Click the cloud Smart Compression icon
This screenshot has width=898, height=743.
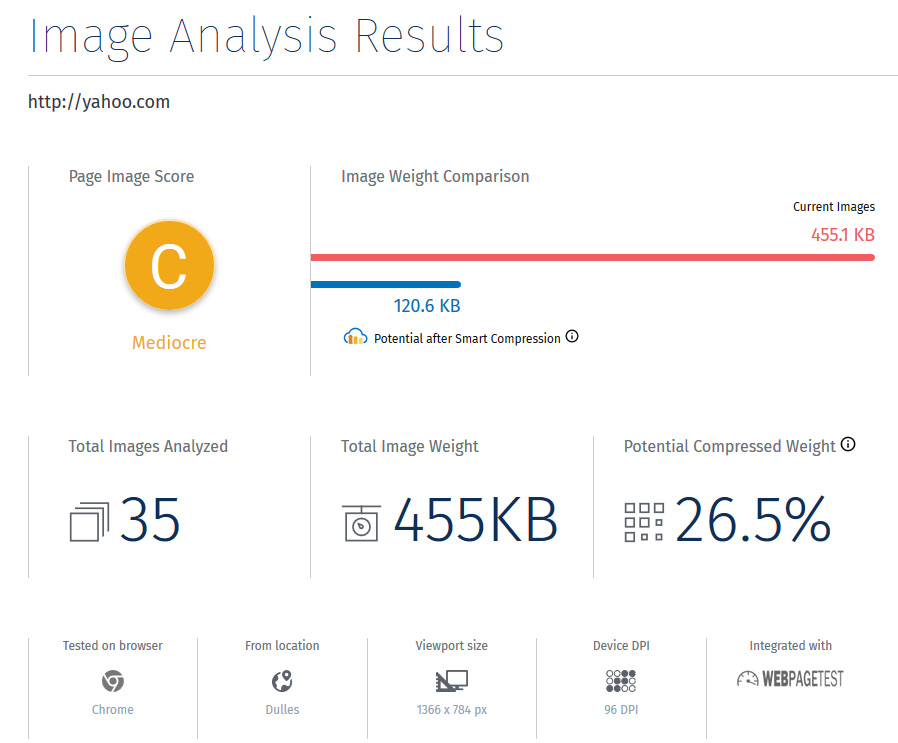[355, 337]
